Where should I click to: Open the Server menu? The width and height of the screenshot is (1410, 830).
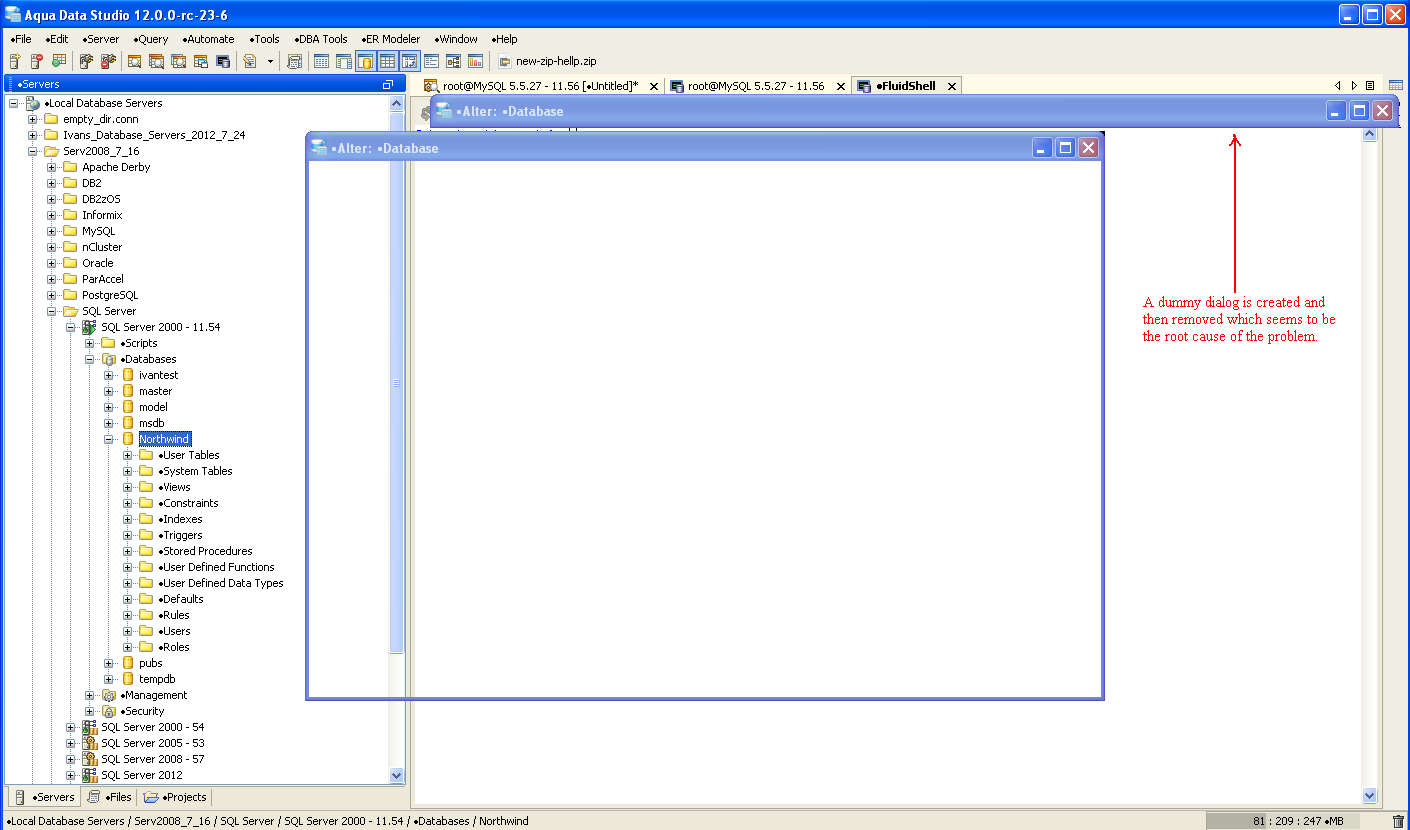[101, 39]
